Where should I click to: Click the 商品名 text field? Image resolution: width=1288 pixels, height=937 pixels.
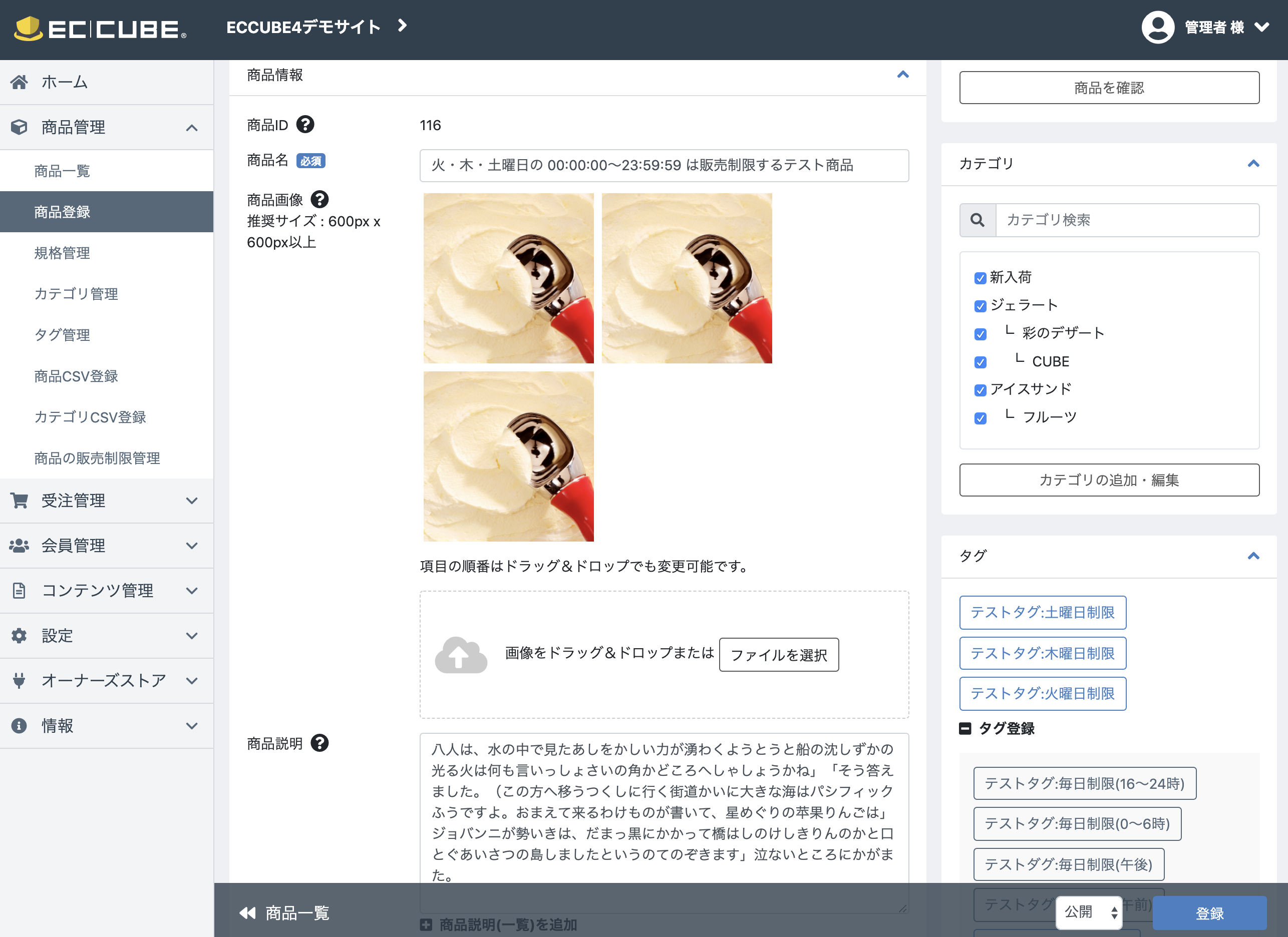pos(664,165)
